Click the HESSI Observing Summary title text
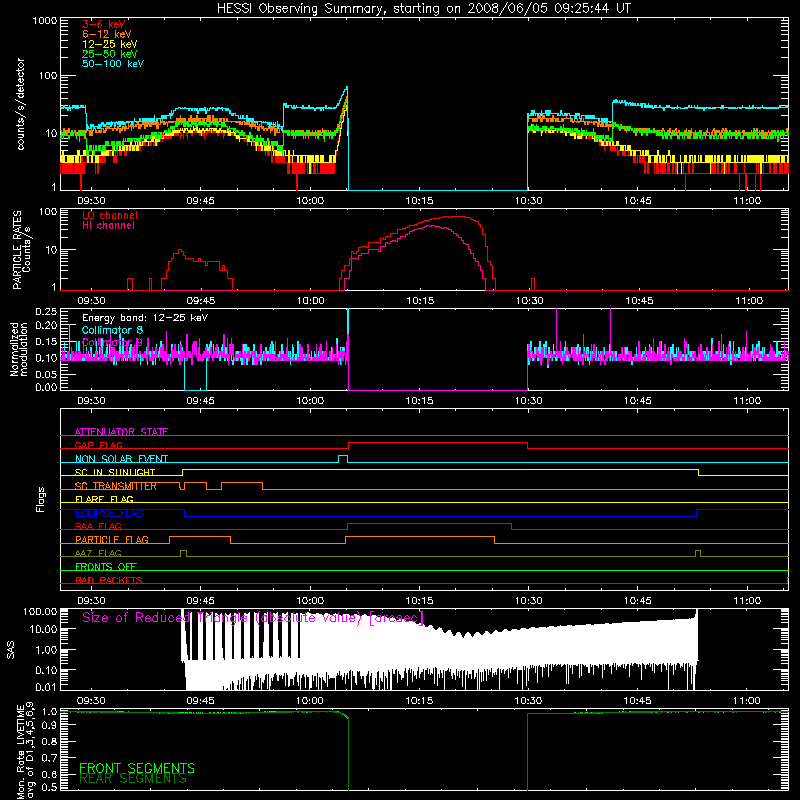 coord(423,8)
